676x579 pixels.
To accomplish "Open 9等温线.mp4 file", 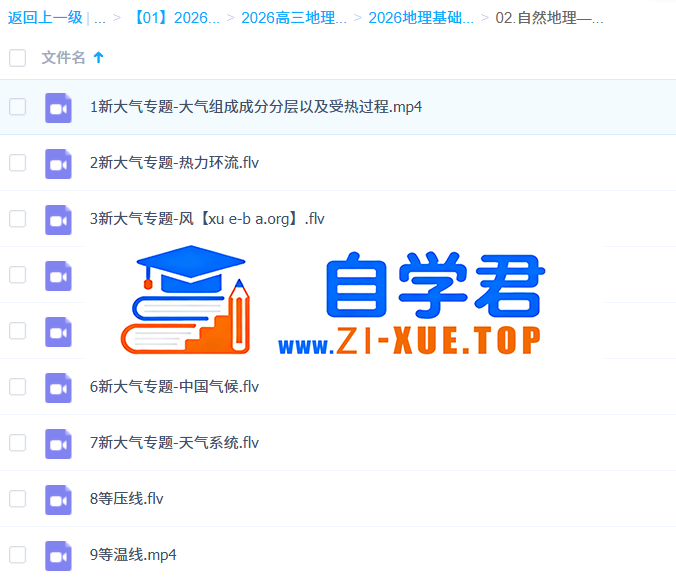I will pos(133,555).
